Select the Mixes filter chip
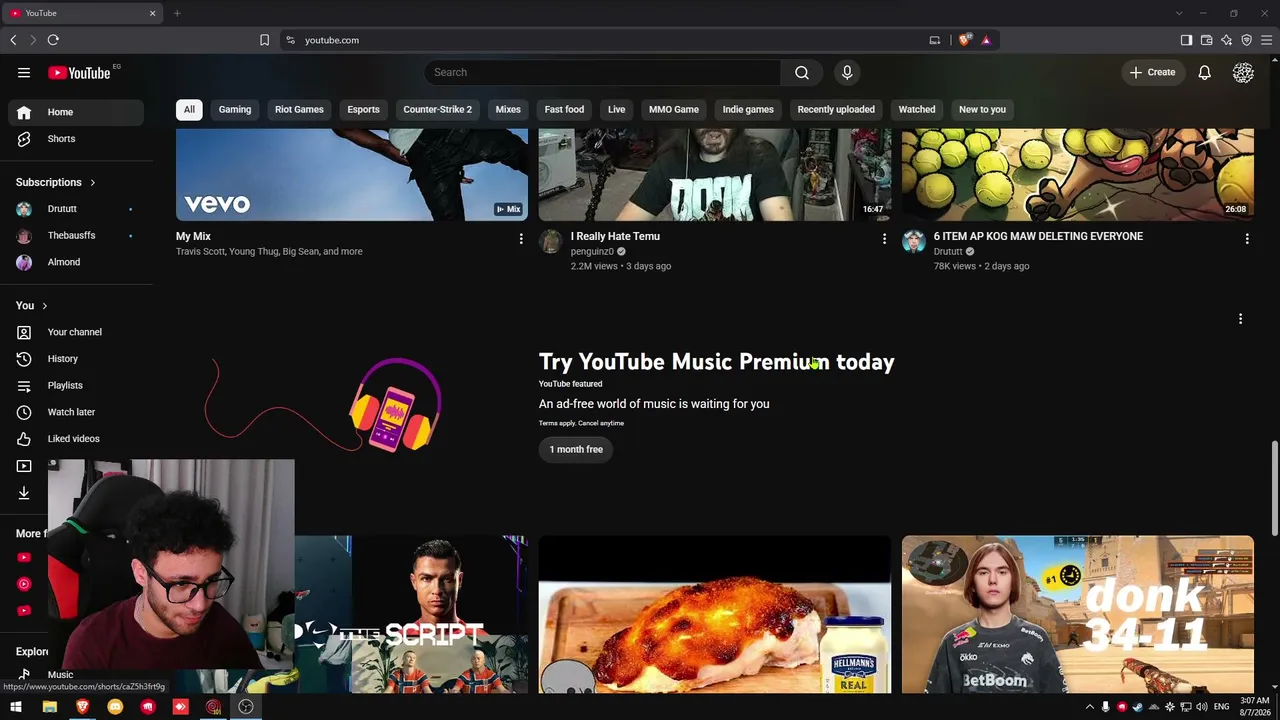Screen dimensions: 1280x720 click(x=508, y=109)
